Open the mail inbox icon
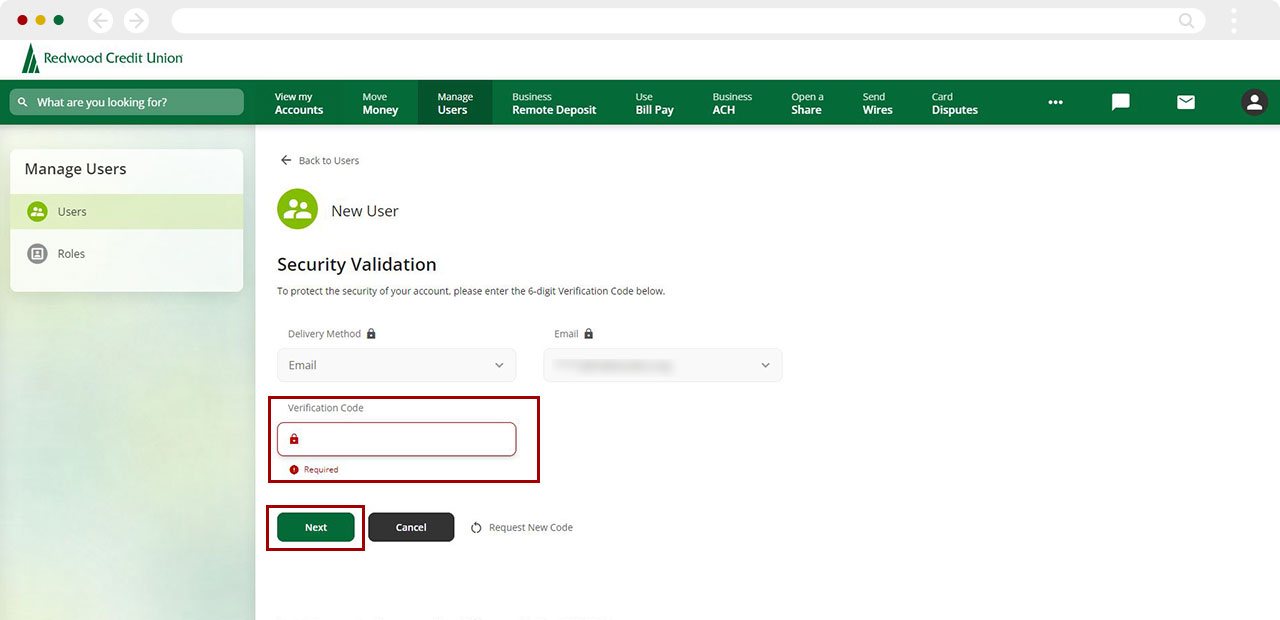 1185,102
